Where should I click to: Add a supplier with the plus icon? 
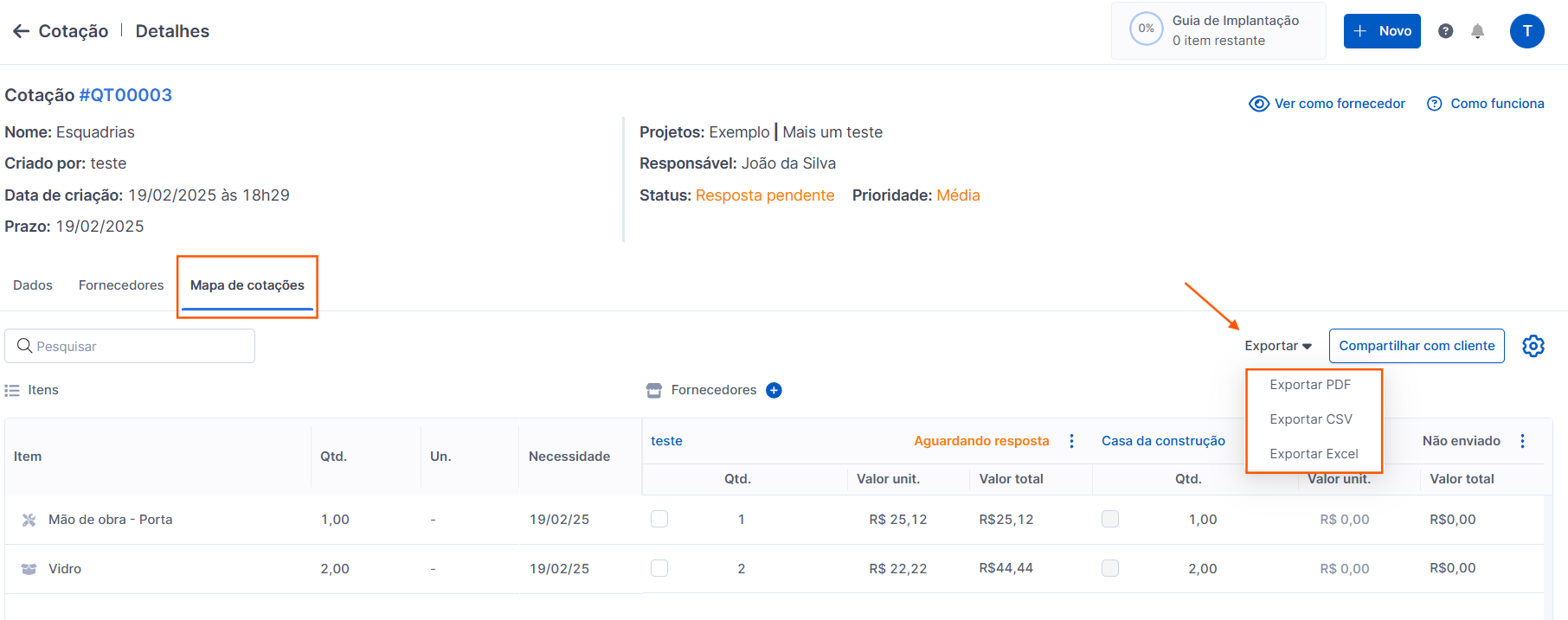774,390
